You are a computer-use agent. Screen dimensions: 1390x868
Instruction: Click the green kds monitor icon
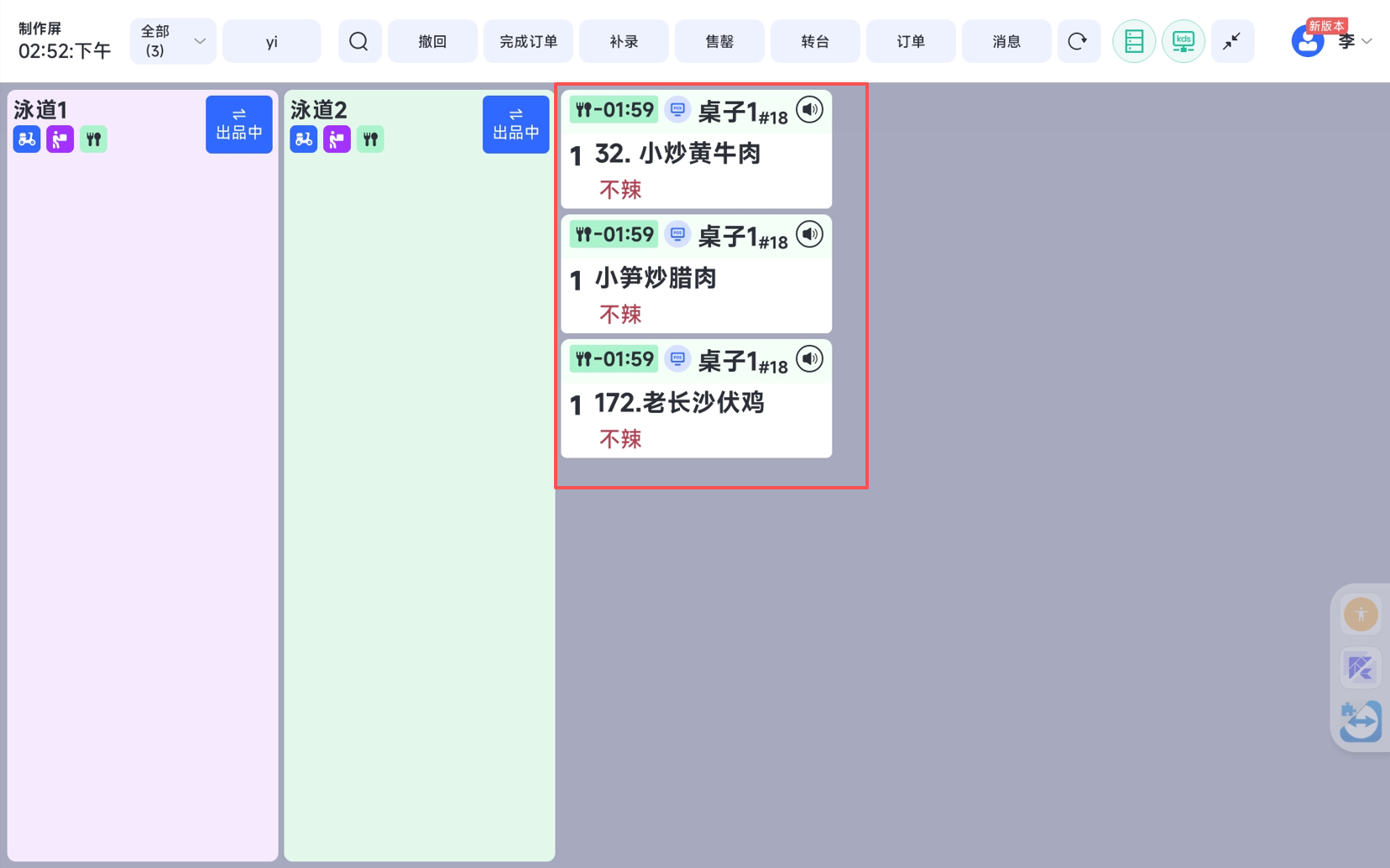click(1183, 41)
